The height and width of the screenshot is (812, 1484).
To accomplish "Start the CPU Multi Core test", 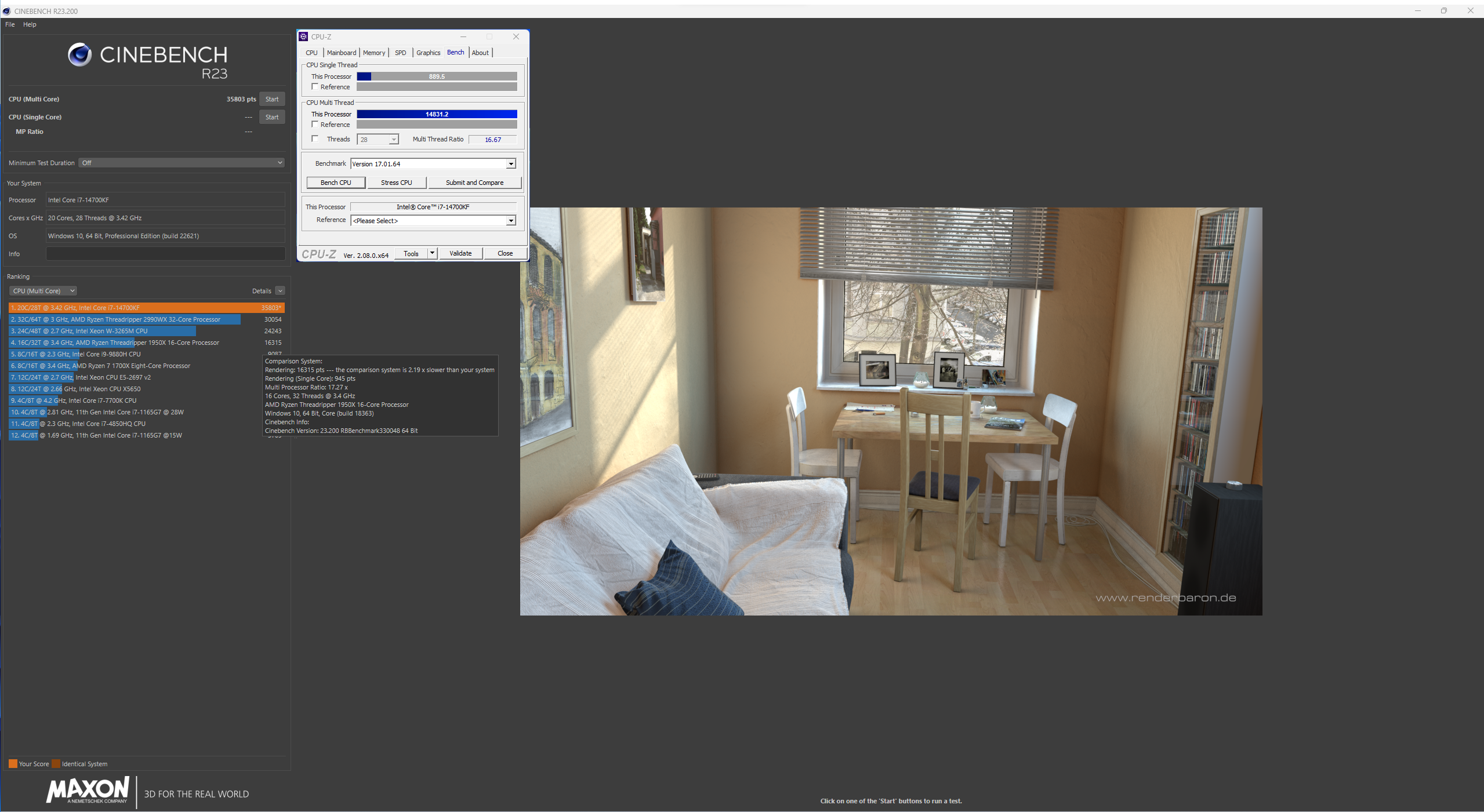I will (x=272, y=99).
